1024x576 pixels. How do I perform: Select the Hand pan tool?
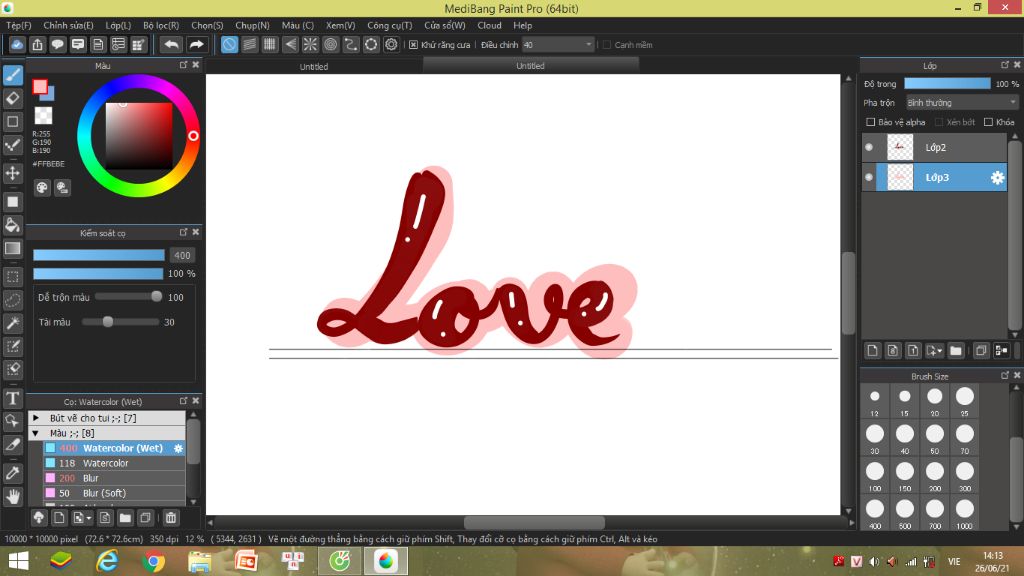(x=12, y=496)
